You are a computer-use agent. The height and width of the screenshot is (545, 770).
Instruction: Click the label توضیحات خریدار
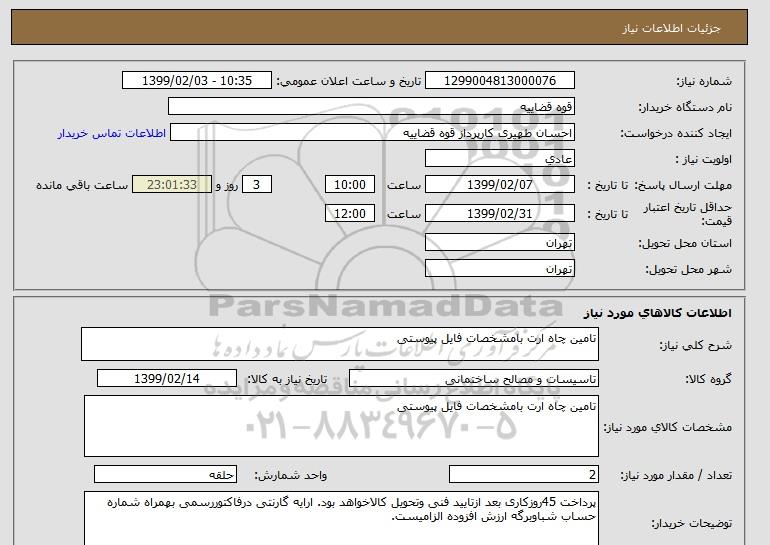pos(691,523)
